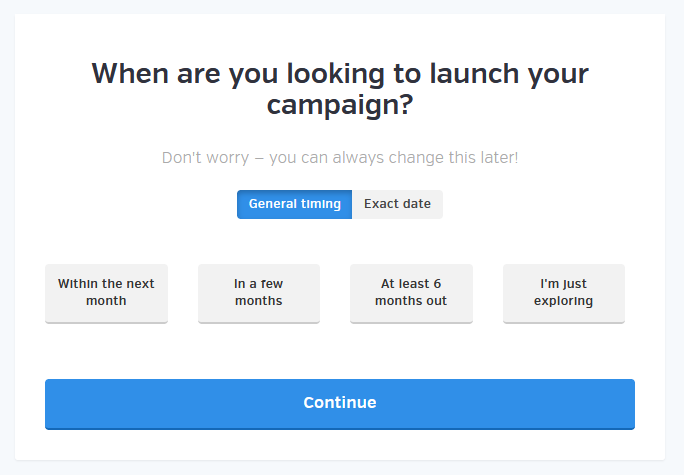Choose the "In a few months" option
This screenshot has width=684, height=475.
[259, 293]
